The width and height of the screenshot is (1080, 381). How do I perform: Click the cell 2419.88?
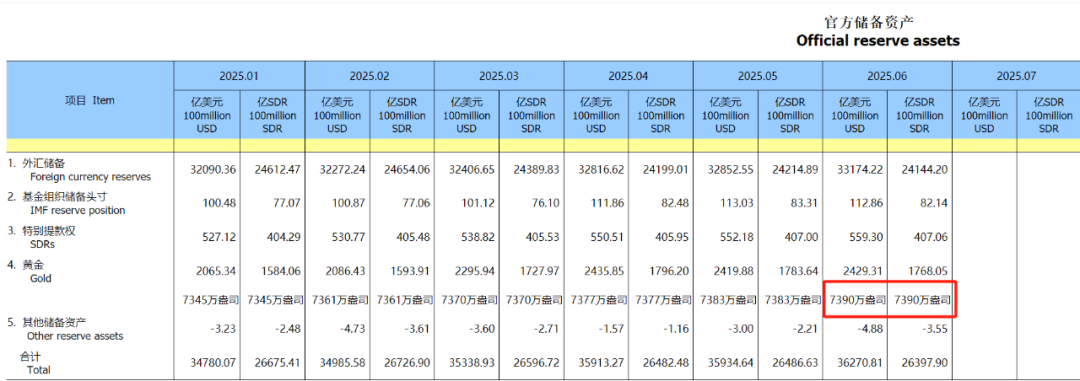(x=733, y=271)
